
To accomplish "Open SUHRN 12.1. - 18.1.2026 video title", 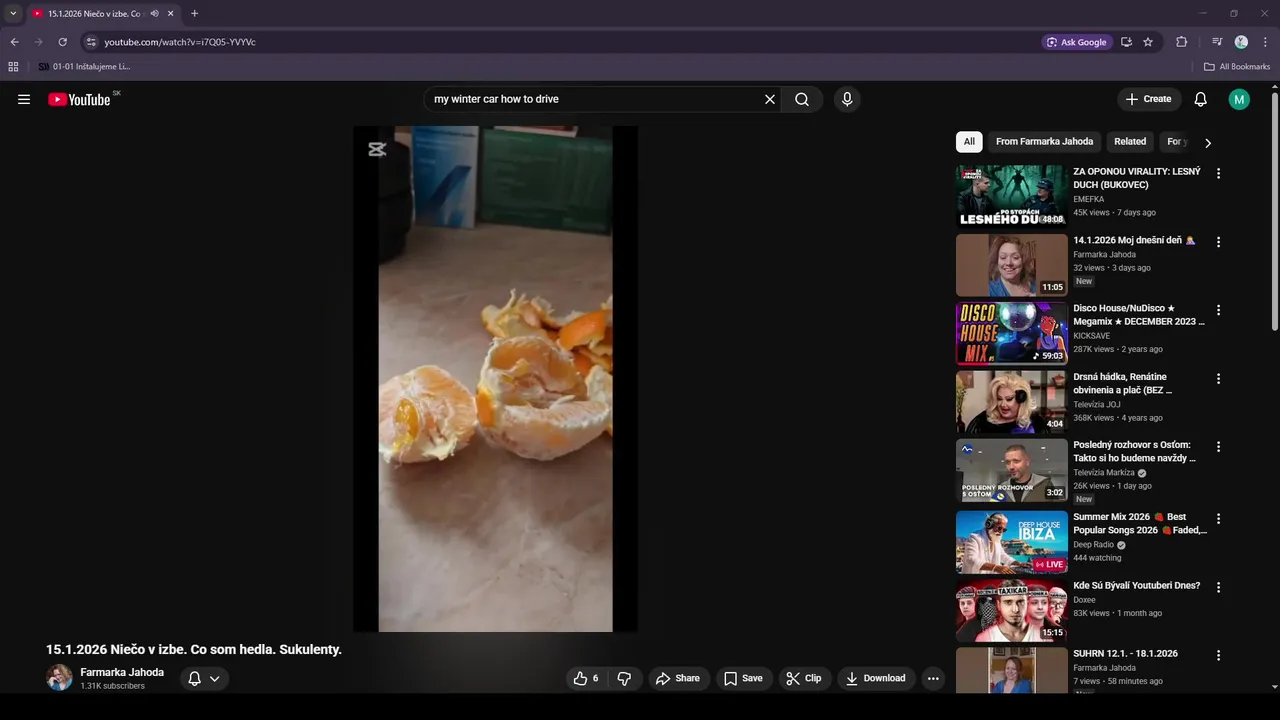I will coord(1125,653).
